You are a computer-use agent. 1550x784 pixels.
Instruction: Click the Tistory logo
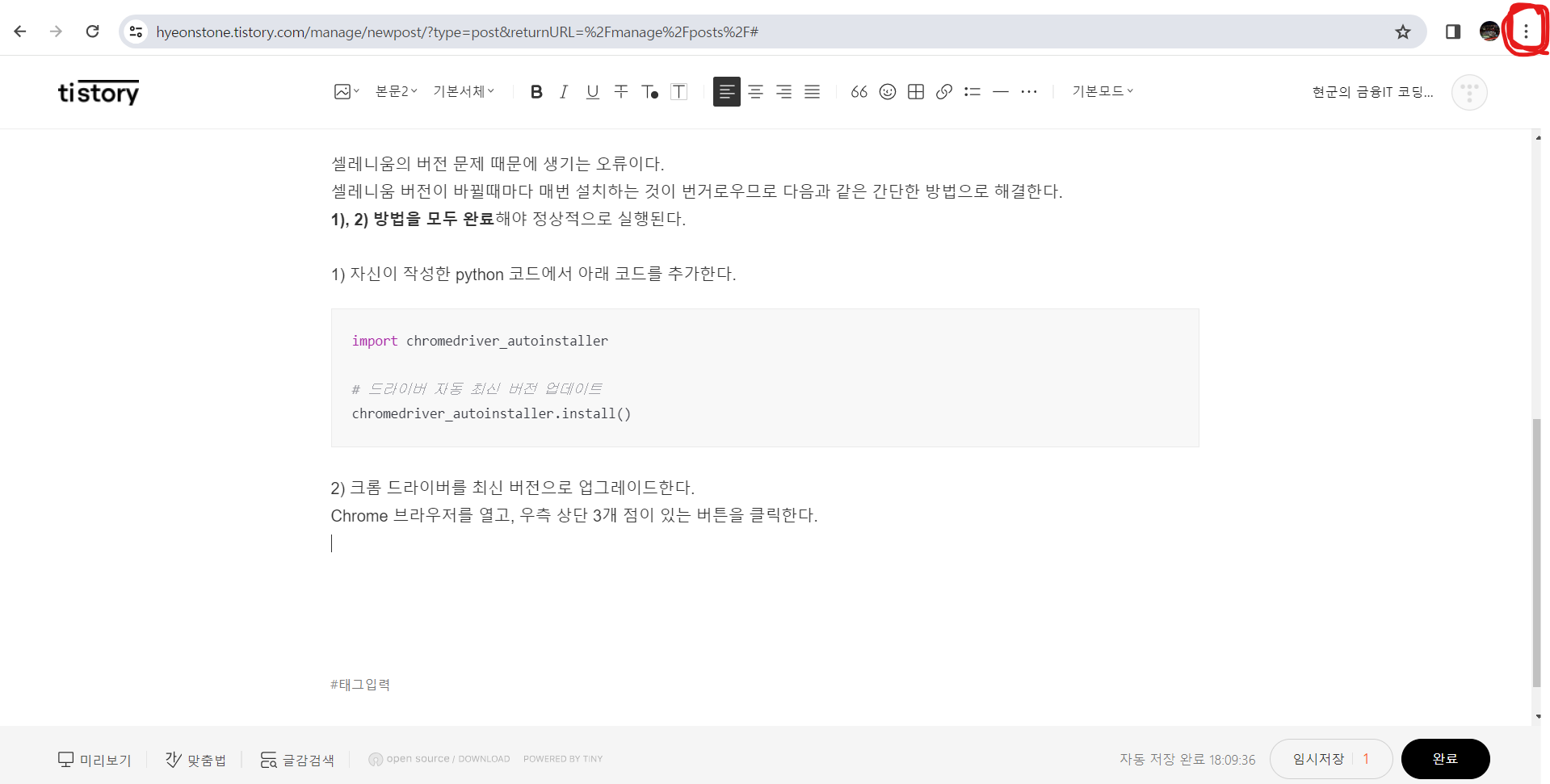[99, 92]
